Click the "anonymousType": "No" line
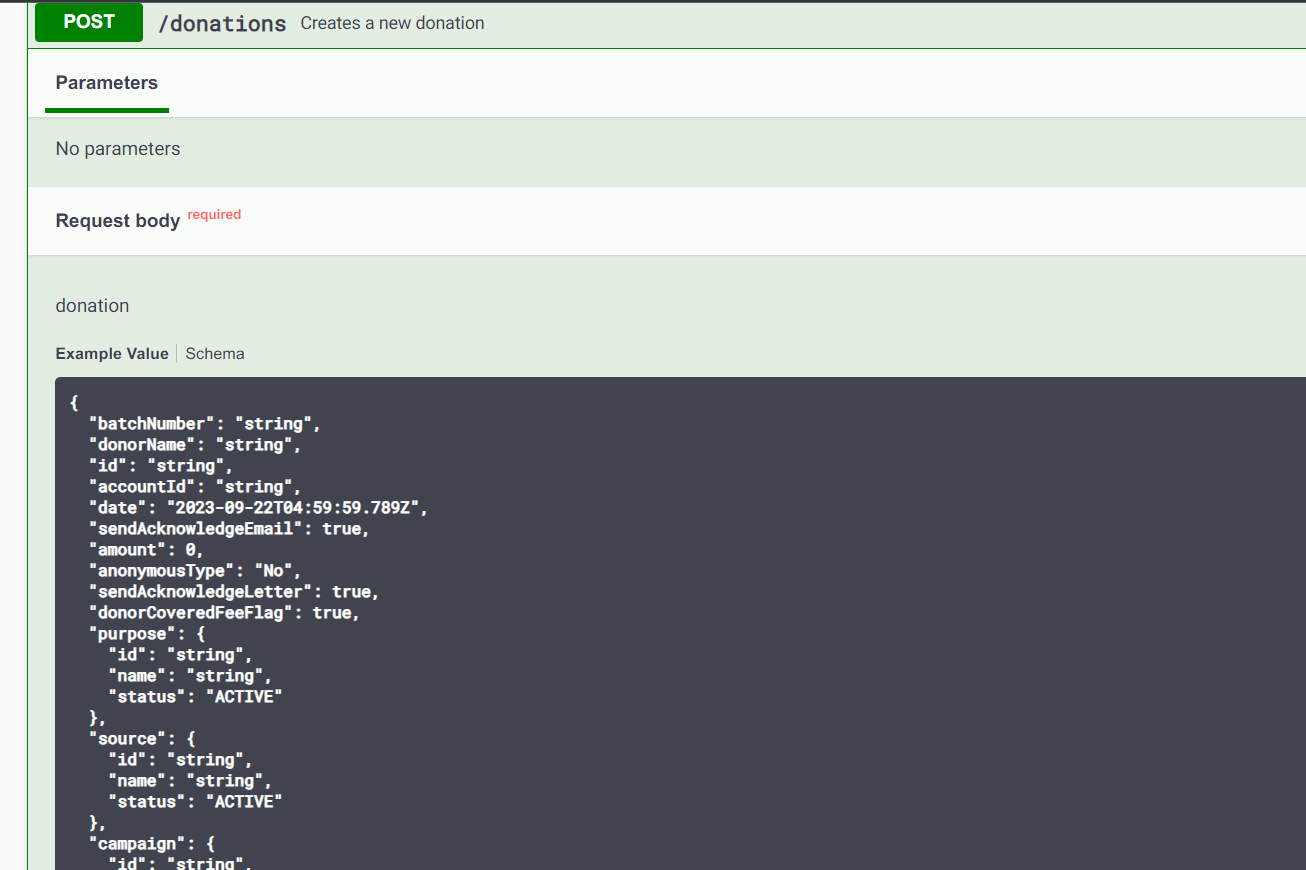1306x870 pixels. (x=195, y=571)
